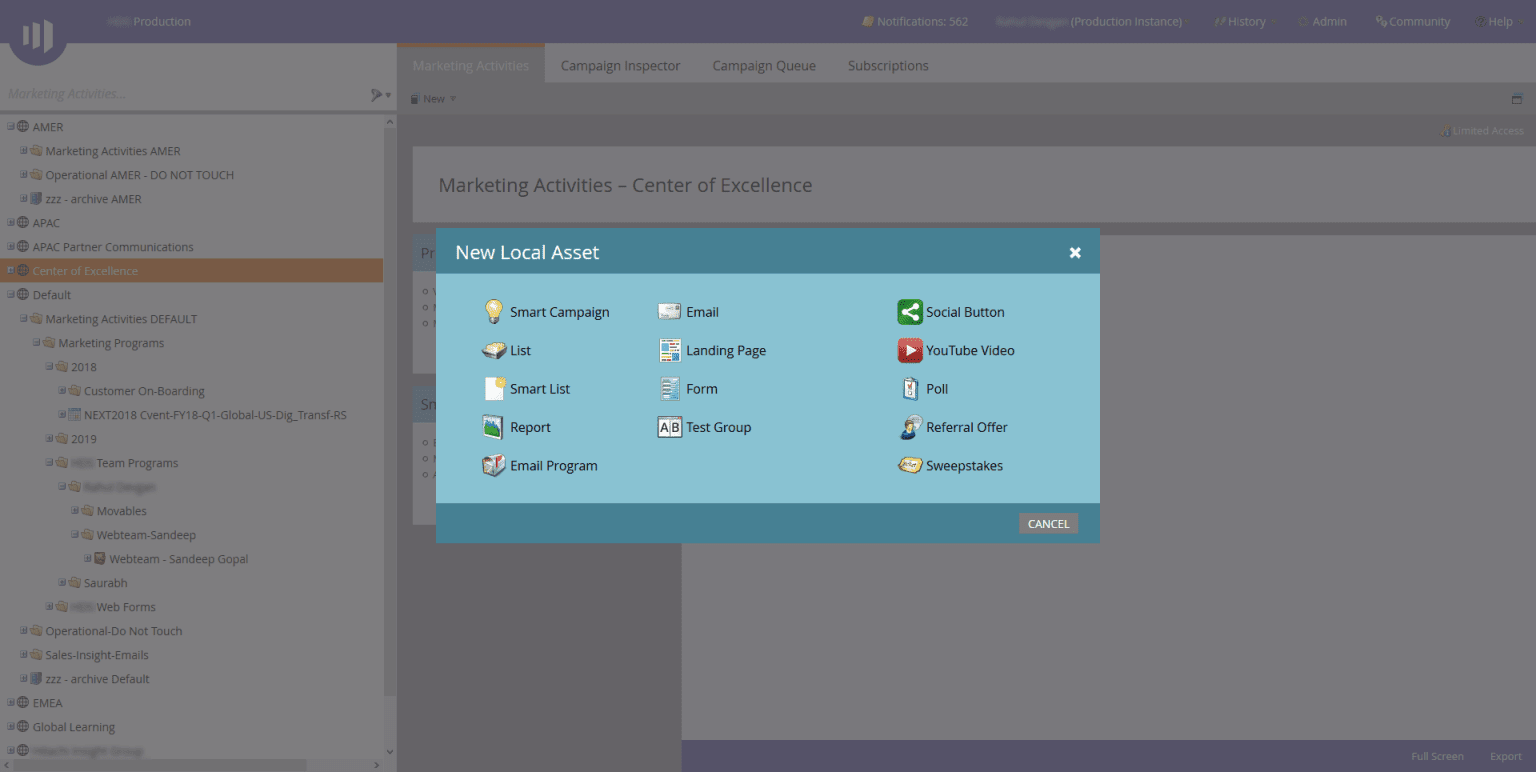Choose the Landing Page asset type

click(726, 350)
